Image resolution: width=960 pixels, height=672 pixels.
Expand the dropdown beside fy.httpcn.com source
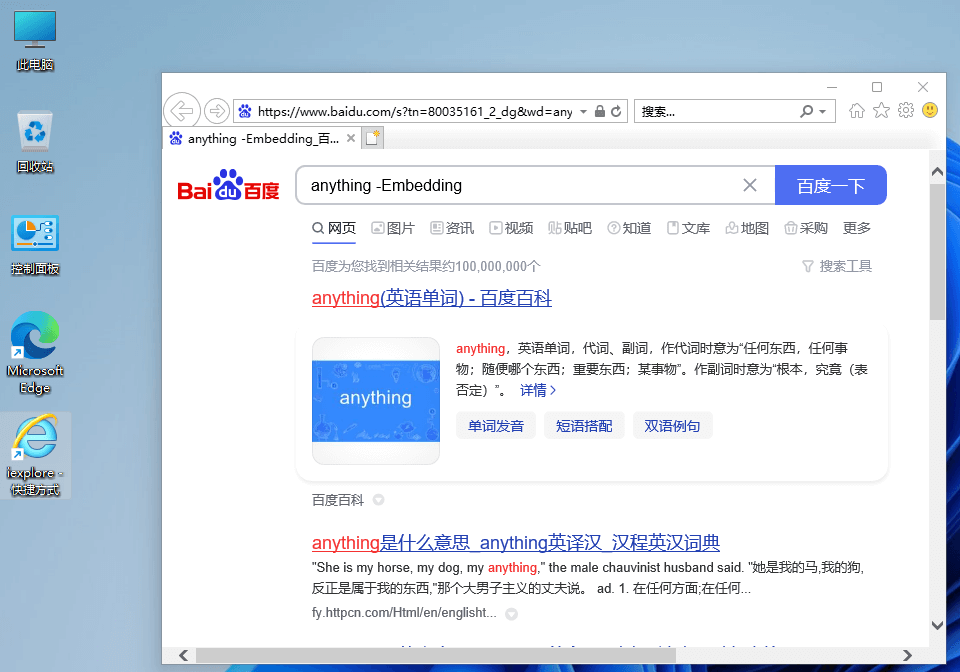pos(511,614)
